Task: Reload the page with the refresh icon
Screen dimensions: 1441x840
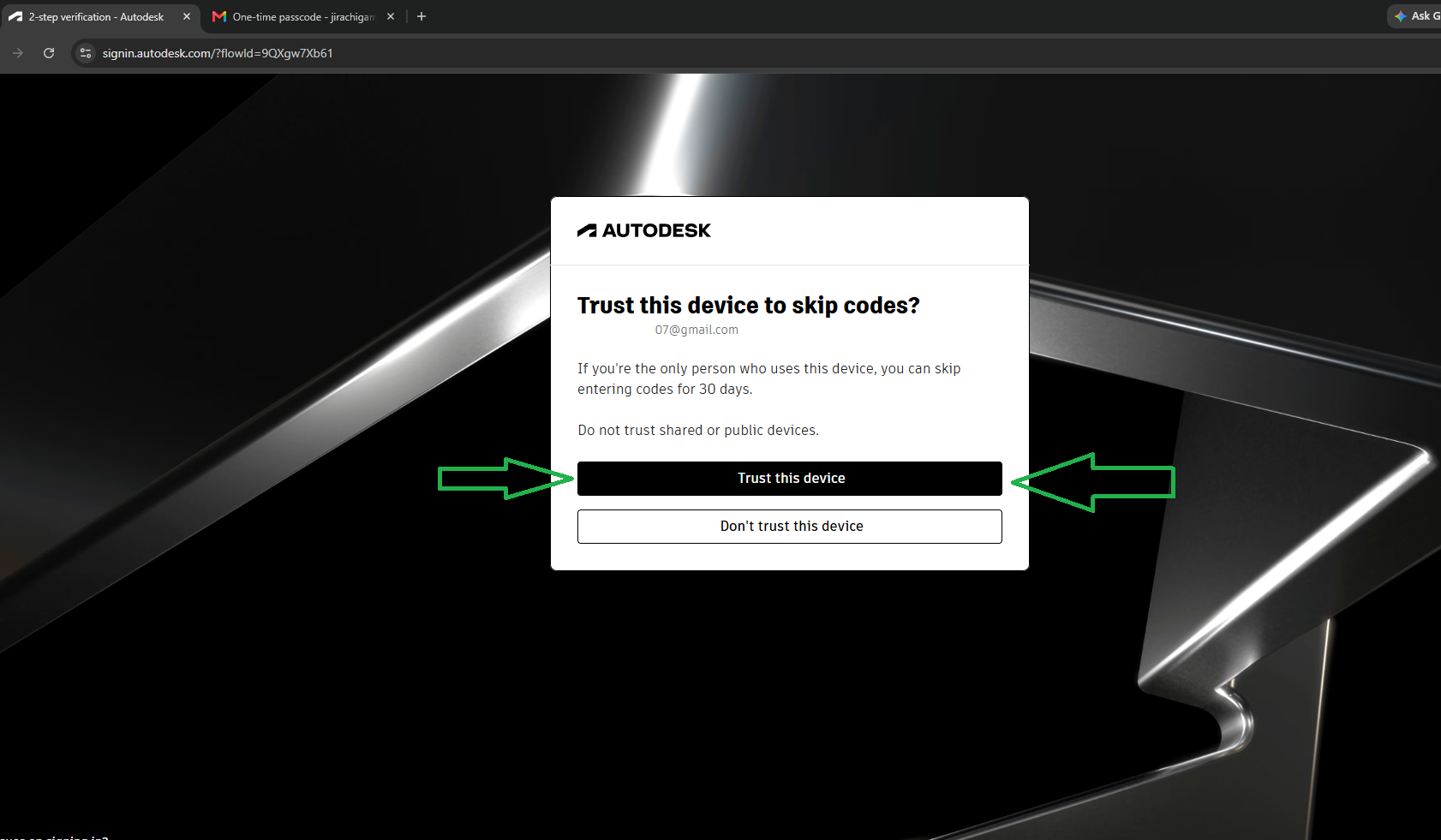Action: pyautogui.click(x=49, y=53)
